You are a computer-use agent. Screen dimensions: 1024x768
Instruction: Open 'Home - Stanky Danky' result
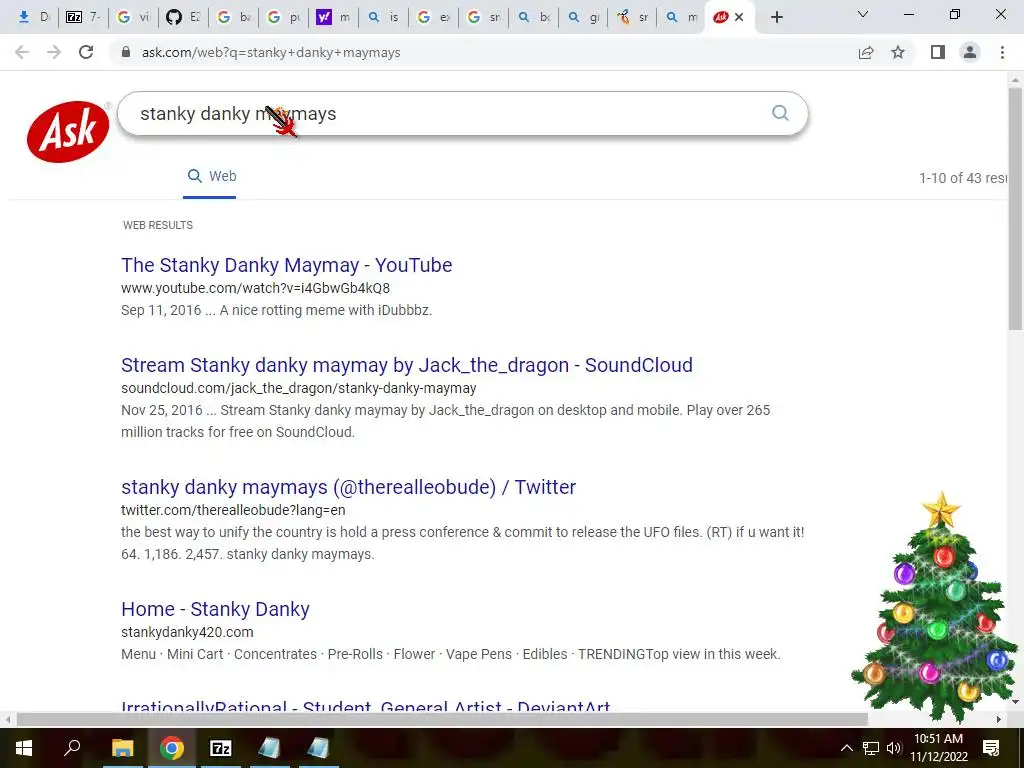pyautogui.click(x=215, y=609)
